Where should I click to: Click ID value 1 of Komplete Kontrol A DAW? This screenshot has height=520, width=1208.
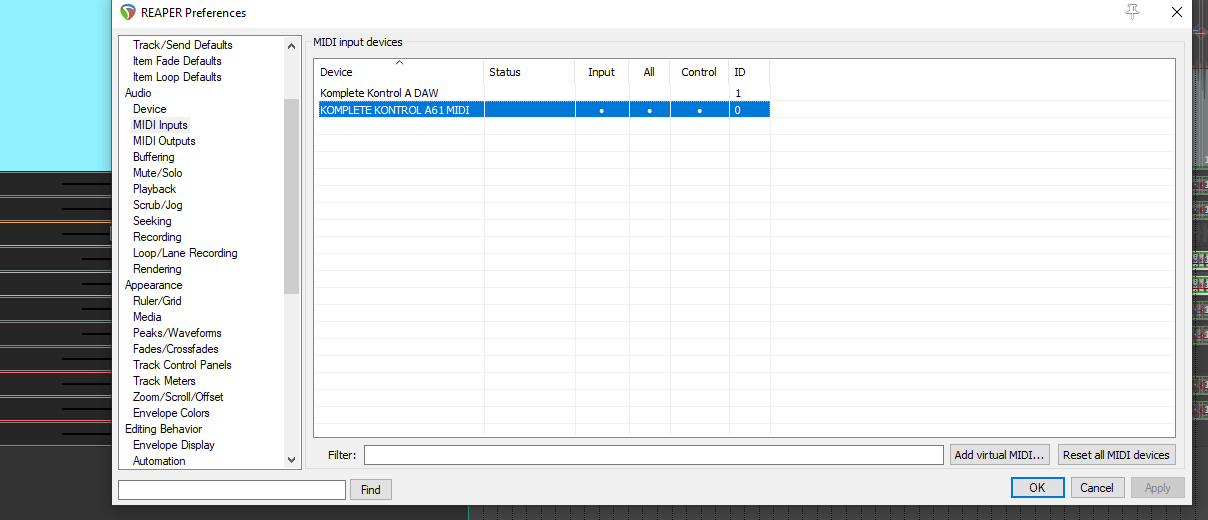pos(738,93)
